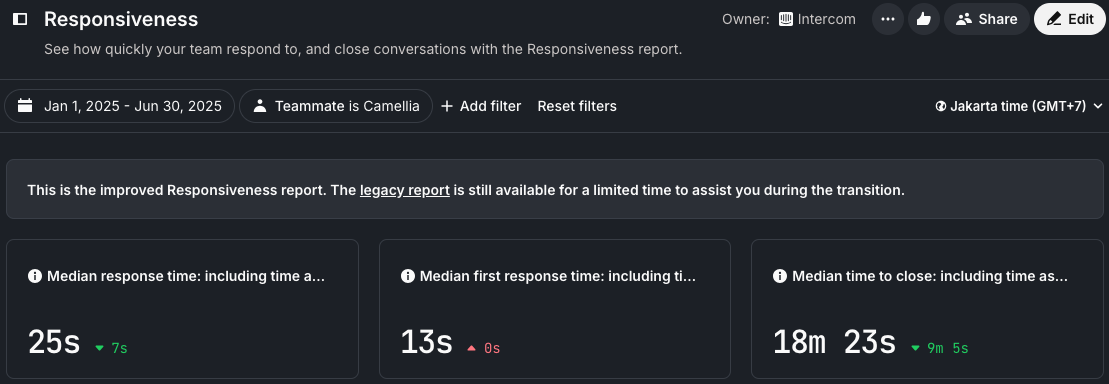Open the date range Jan 1 - Jun 30 filter

[x=120, y=106]
